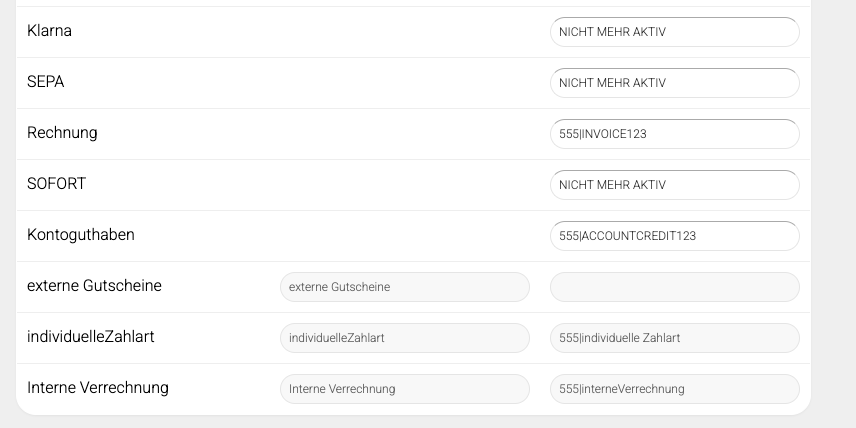Click the Rechnung field containing 555|INVOICE123

click(x=674, y=134)
